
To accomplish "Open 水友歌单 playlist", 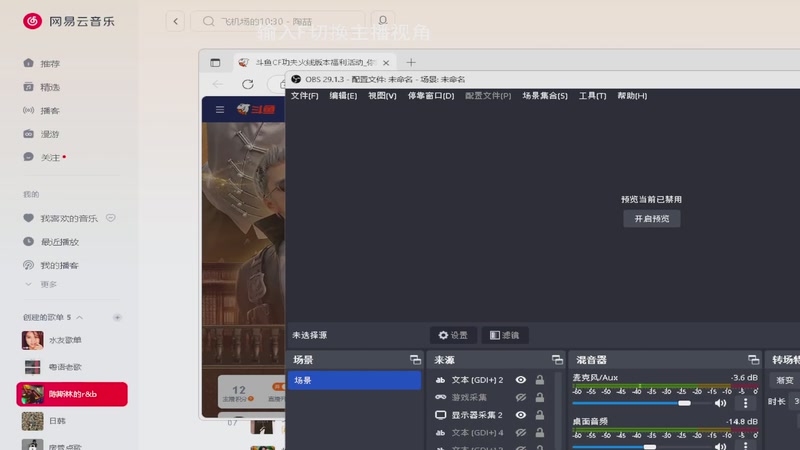I will [71, 340].
